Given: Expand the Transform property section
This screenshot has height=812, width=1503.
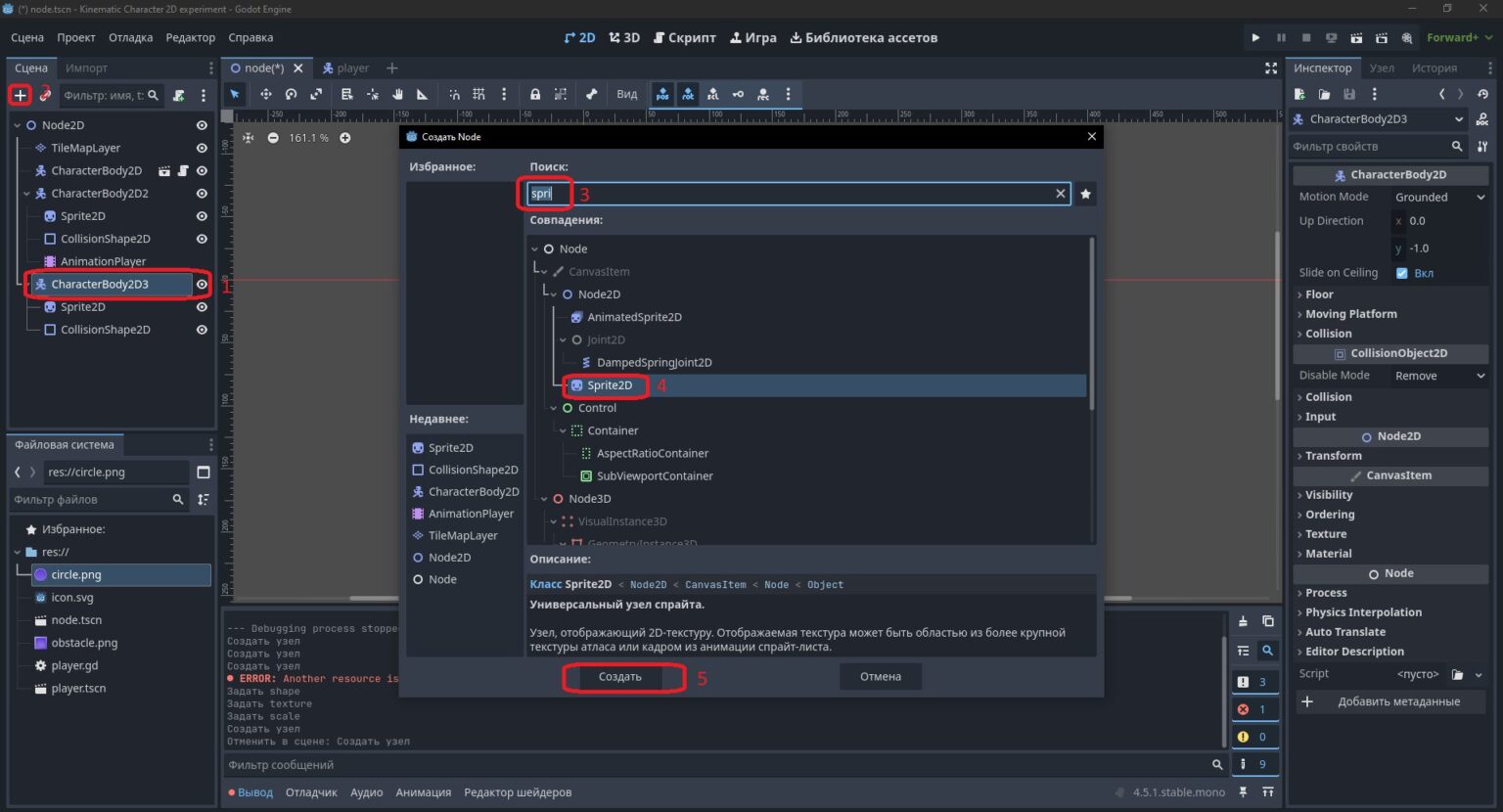Looking at the screenshot, I should (1390, 456).
